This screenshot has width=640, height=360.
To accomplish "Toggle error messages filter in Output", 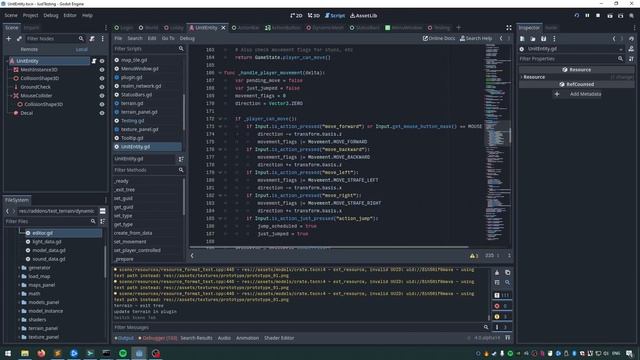I will (x=502, y=306).
